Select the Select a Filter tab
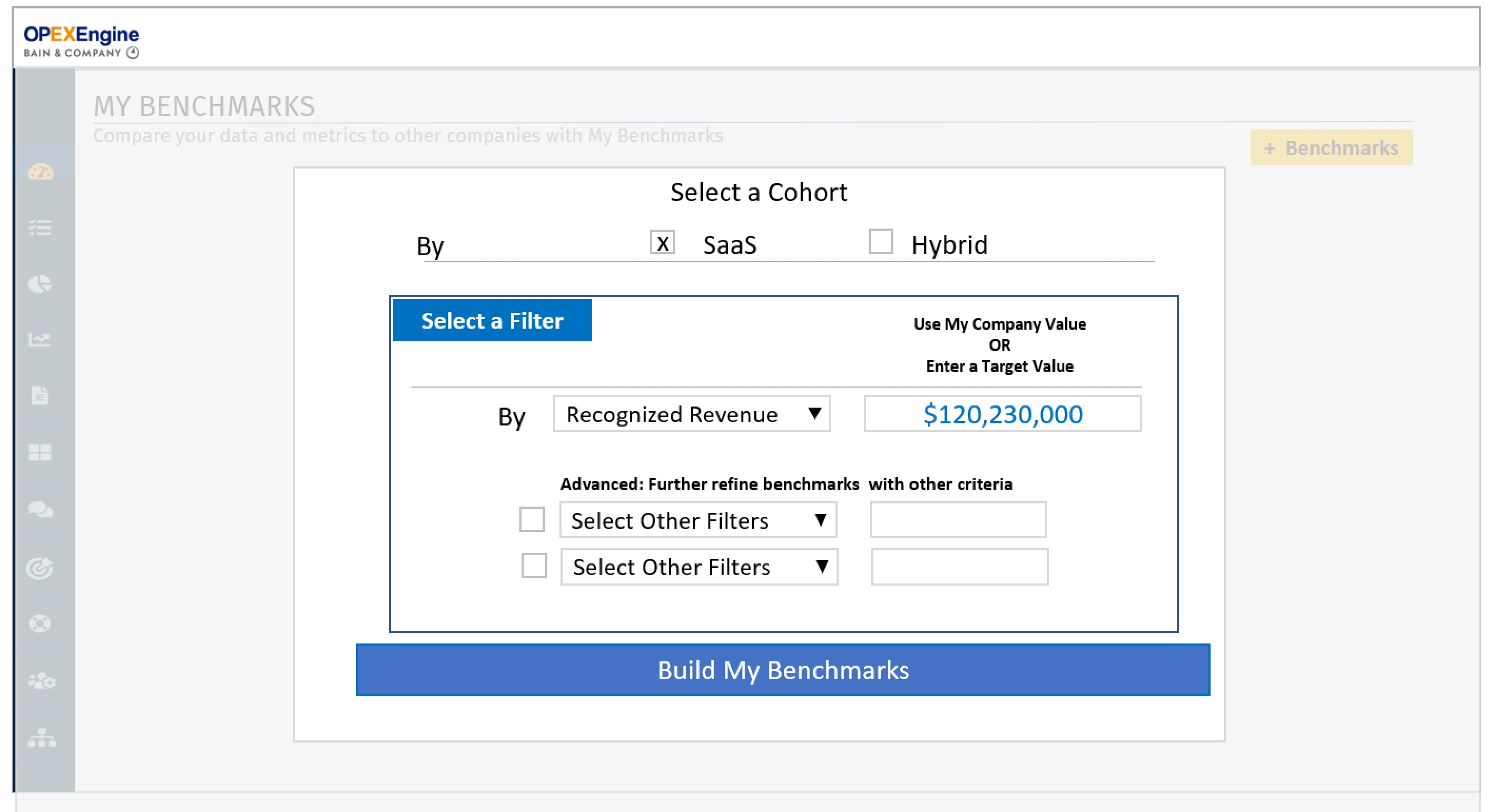The image size is (1495, 812). pyautogui.click(x=492, y=321)
